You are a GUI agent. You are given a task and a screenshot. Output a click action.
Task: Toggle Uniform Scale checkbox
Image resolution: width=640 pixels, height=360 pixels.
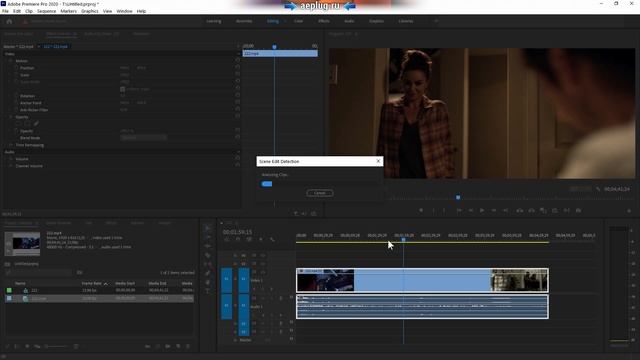click(122, 89)
